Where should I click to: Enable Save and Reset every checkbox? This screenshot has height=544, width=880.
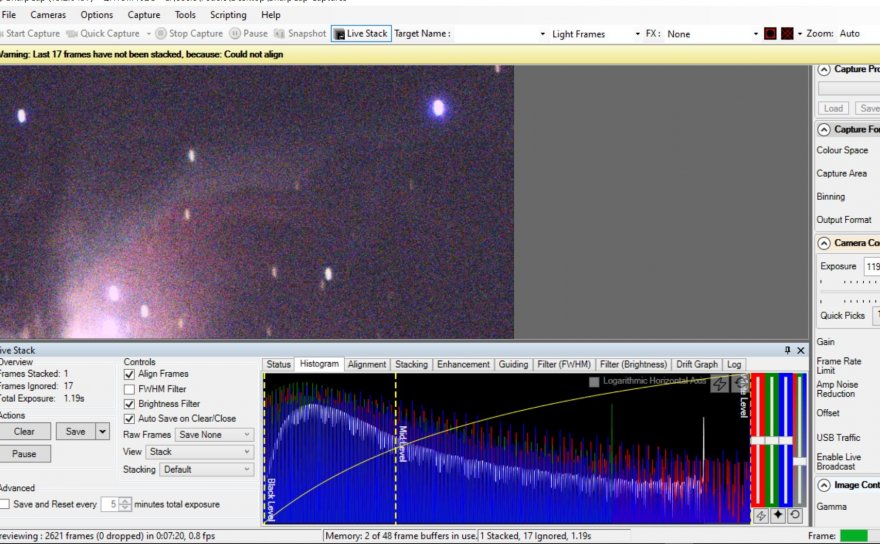click(x=4, y=504)
